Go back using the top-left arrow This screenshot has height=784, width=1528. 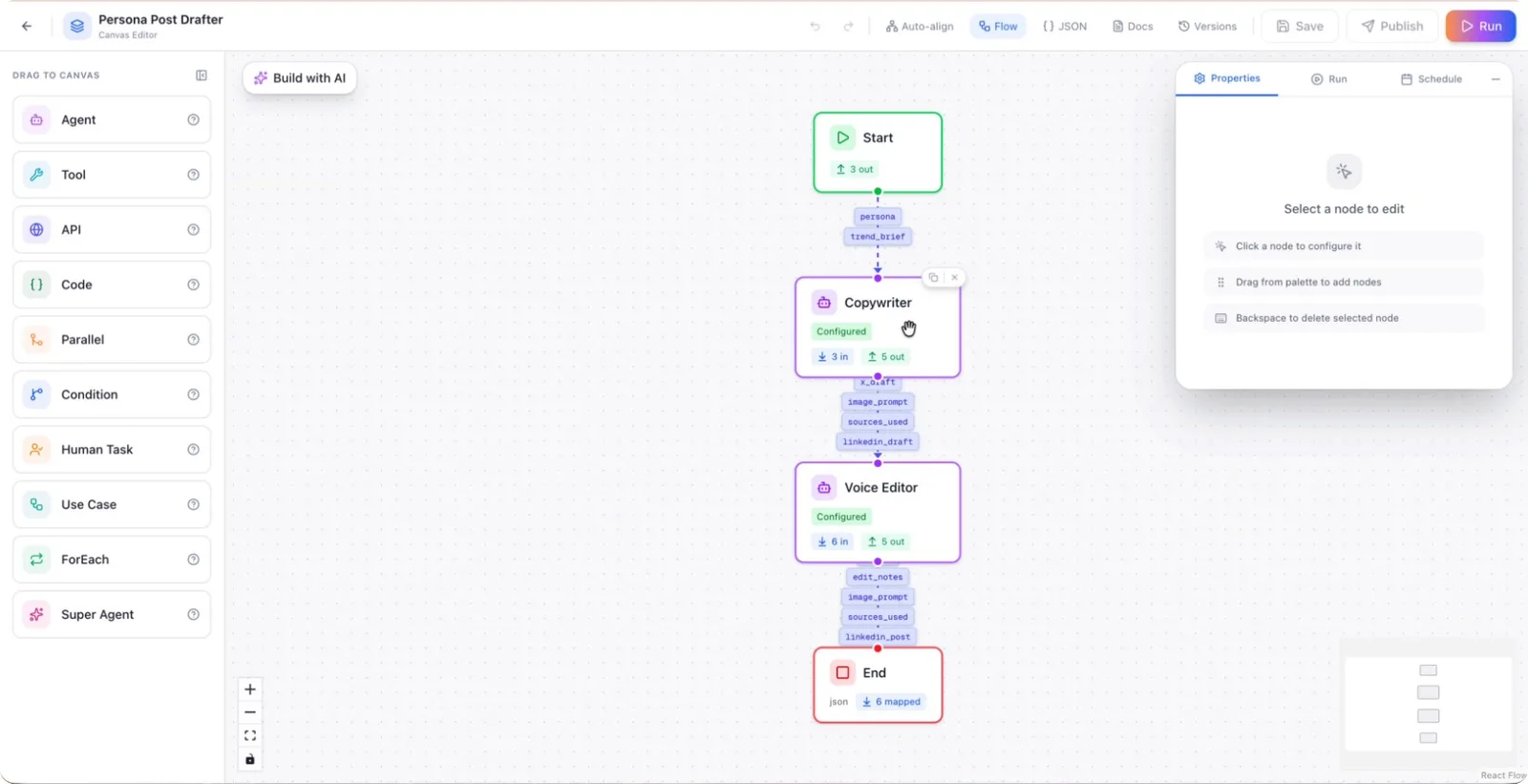27,26
